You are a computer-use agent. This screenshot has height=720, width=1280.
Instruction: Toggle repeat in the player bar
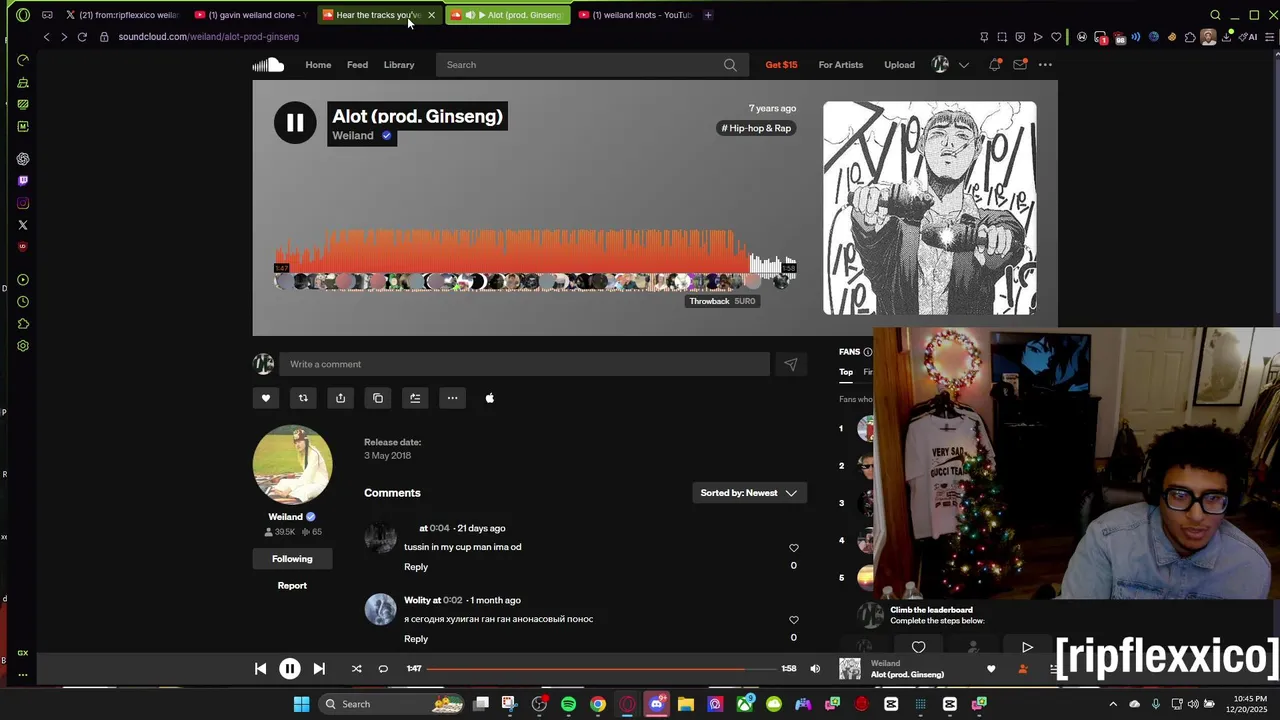[383, 669]
